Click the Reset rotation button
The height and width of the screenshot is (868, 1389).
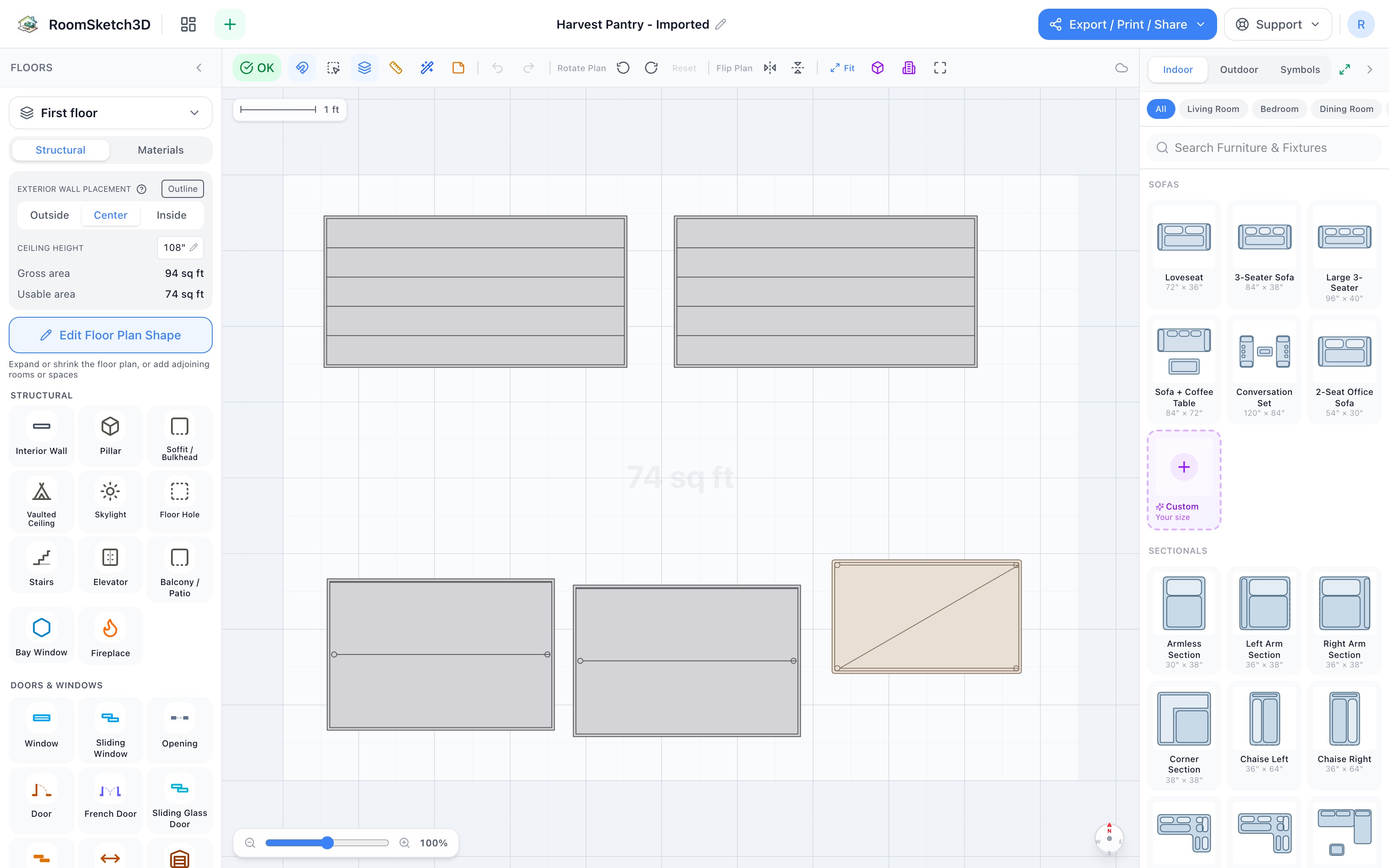684,68
